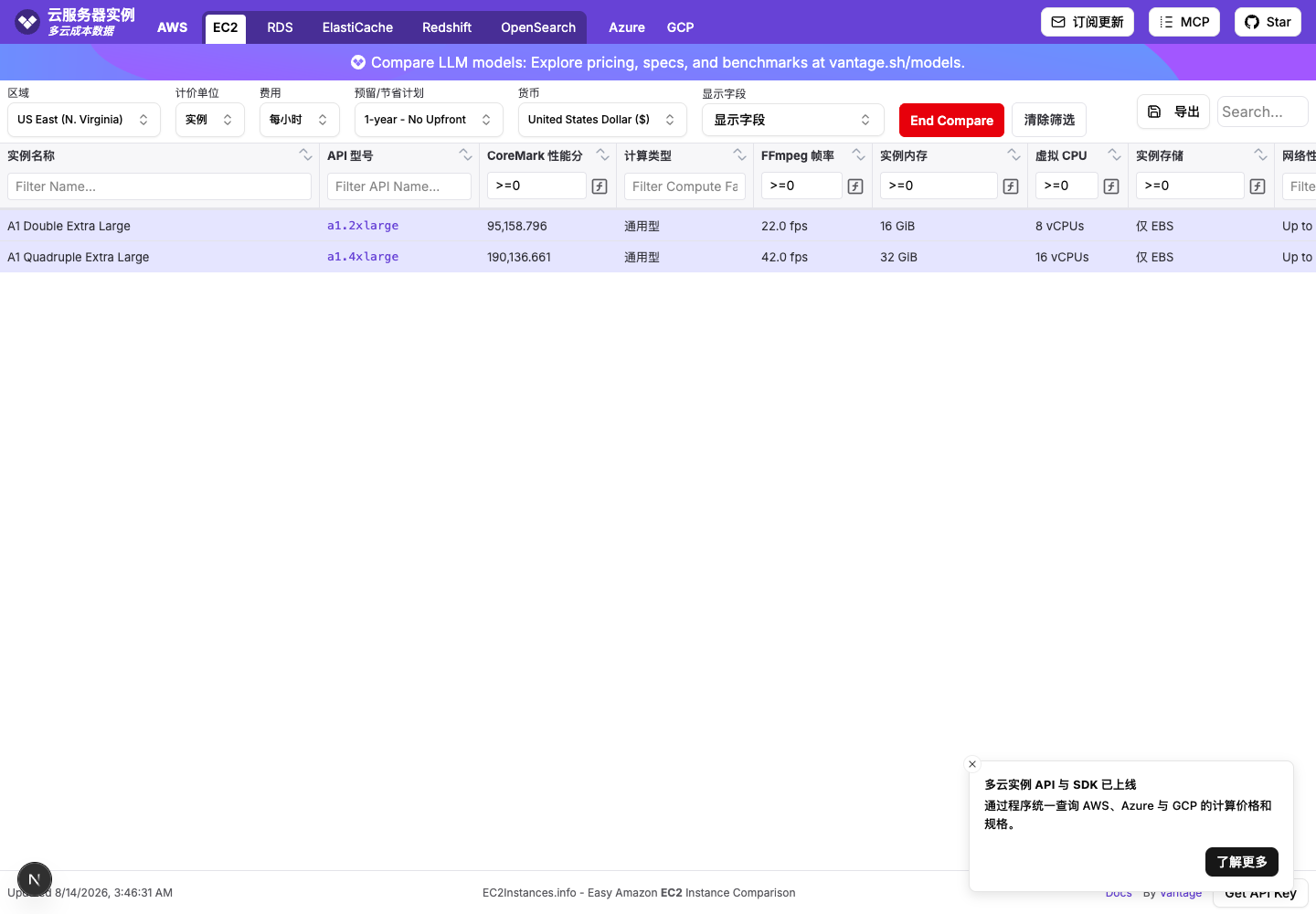Focus the Filter API Name input
Image resolution: width=1316 pixels, height=914 pixels.
[399, 186]
